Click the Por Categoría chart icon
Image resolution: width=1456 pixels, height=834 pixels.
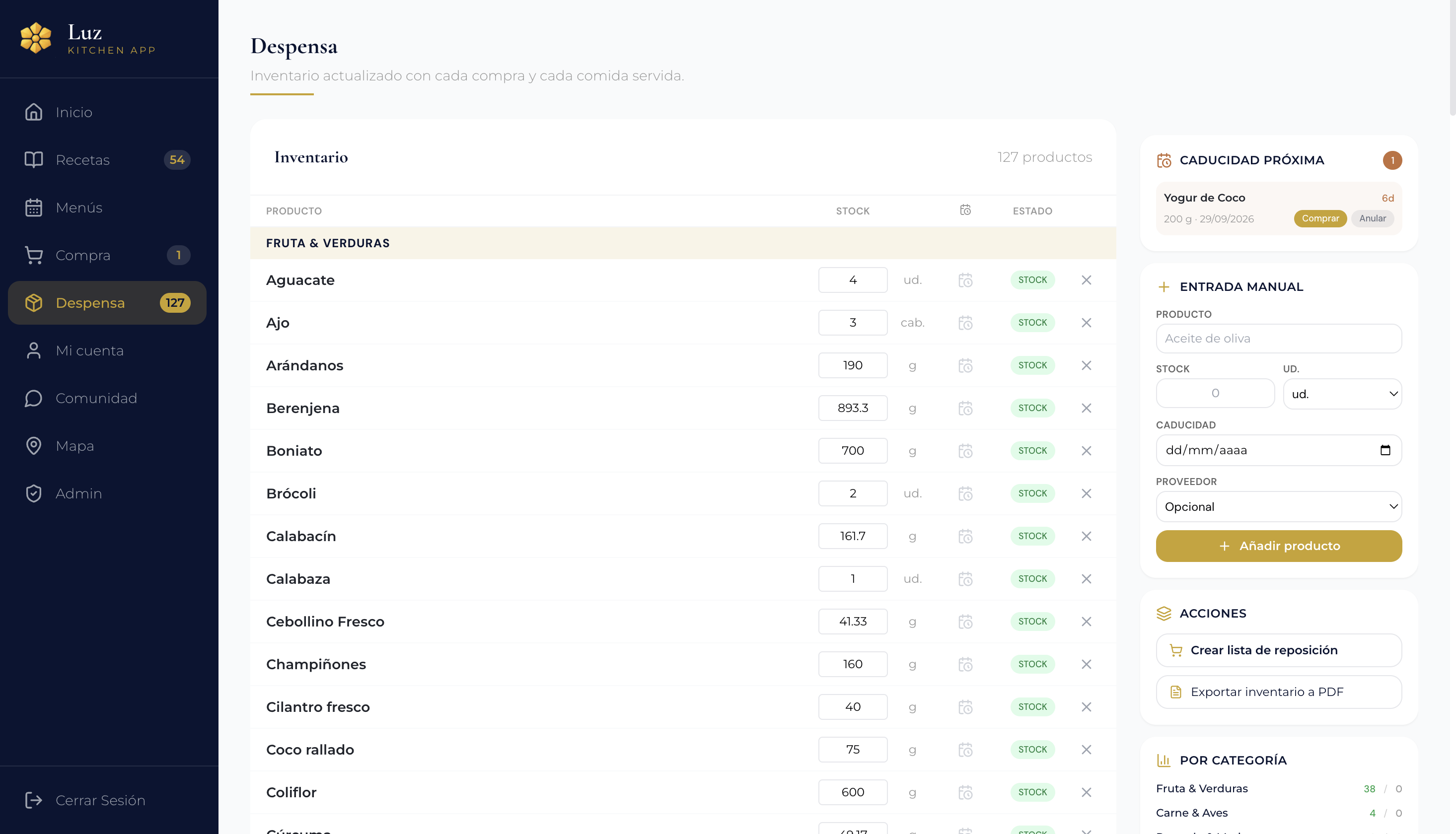pos(1164,760)
